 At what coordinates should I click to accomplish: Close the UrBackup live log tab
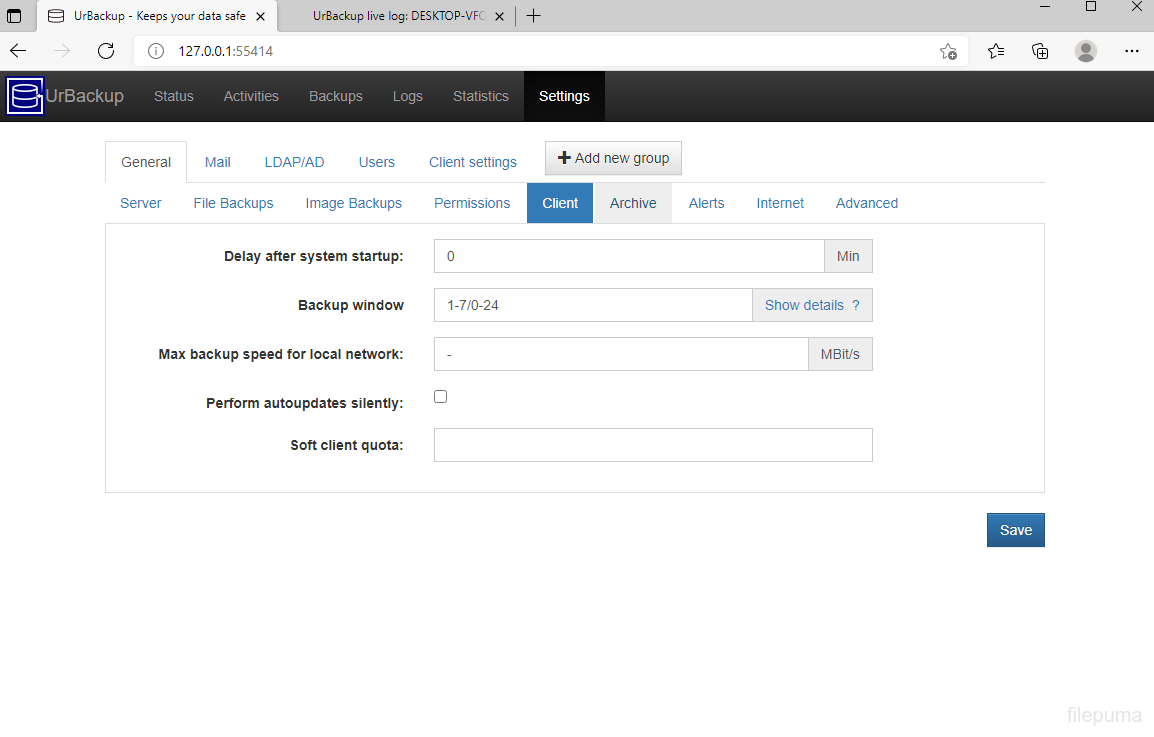(x=500, y=16)
